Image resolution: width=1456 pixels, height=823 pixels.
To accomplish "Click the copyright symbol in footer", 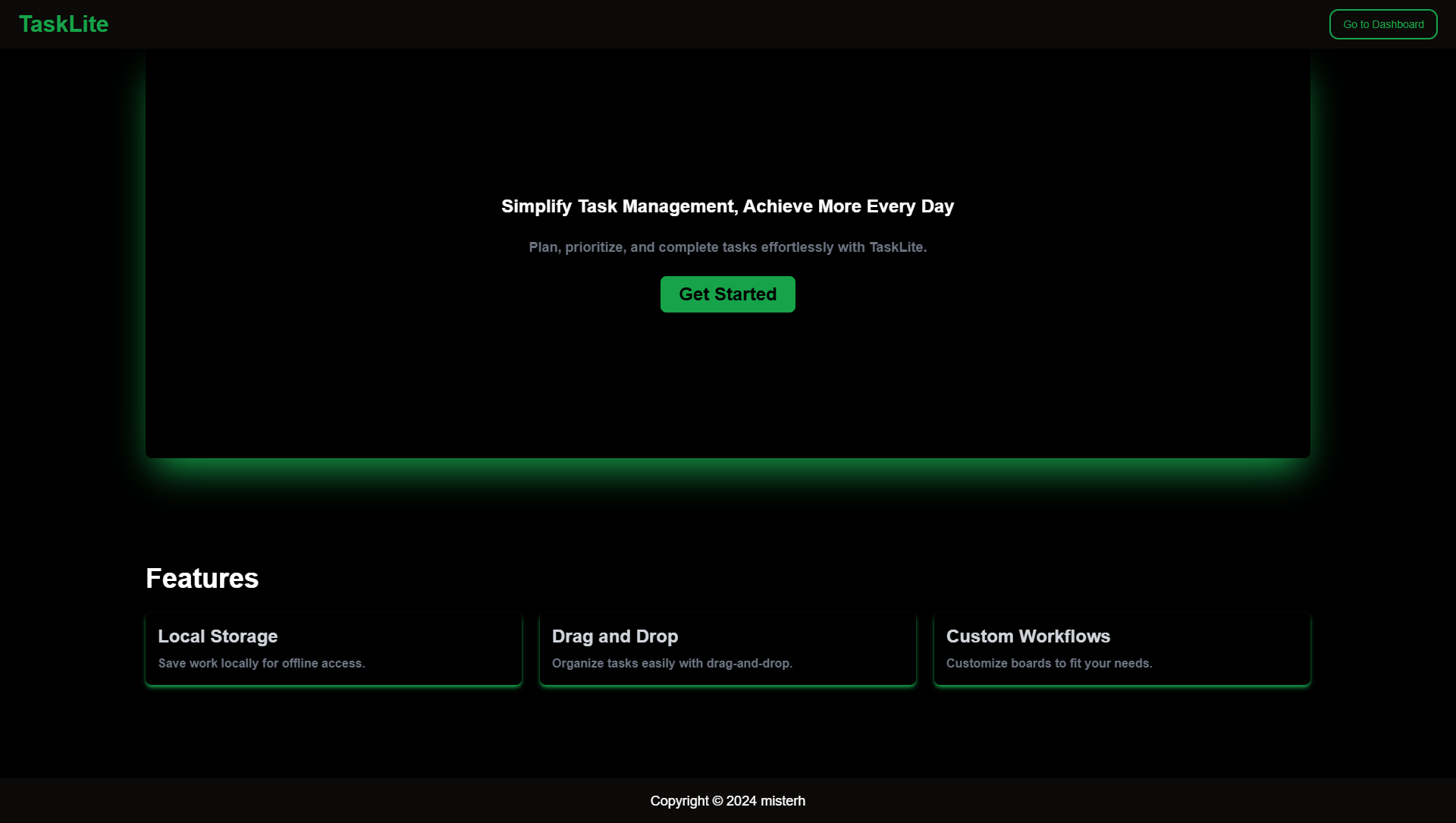I will click(717, 801).
